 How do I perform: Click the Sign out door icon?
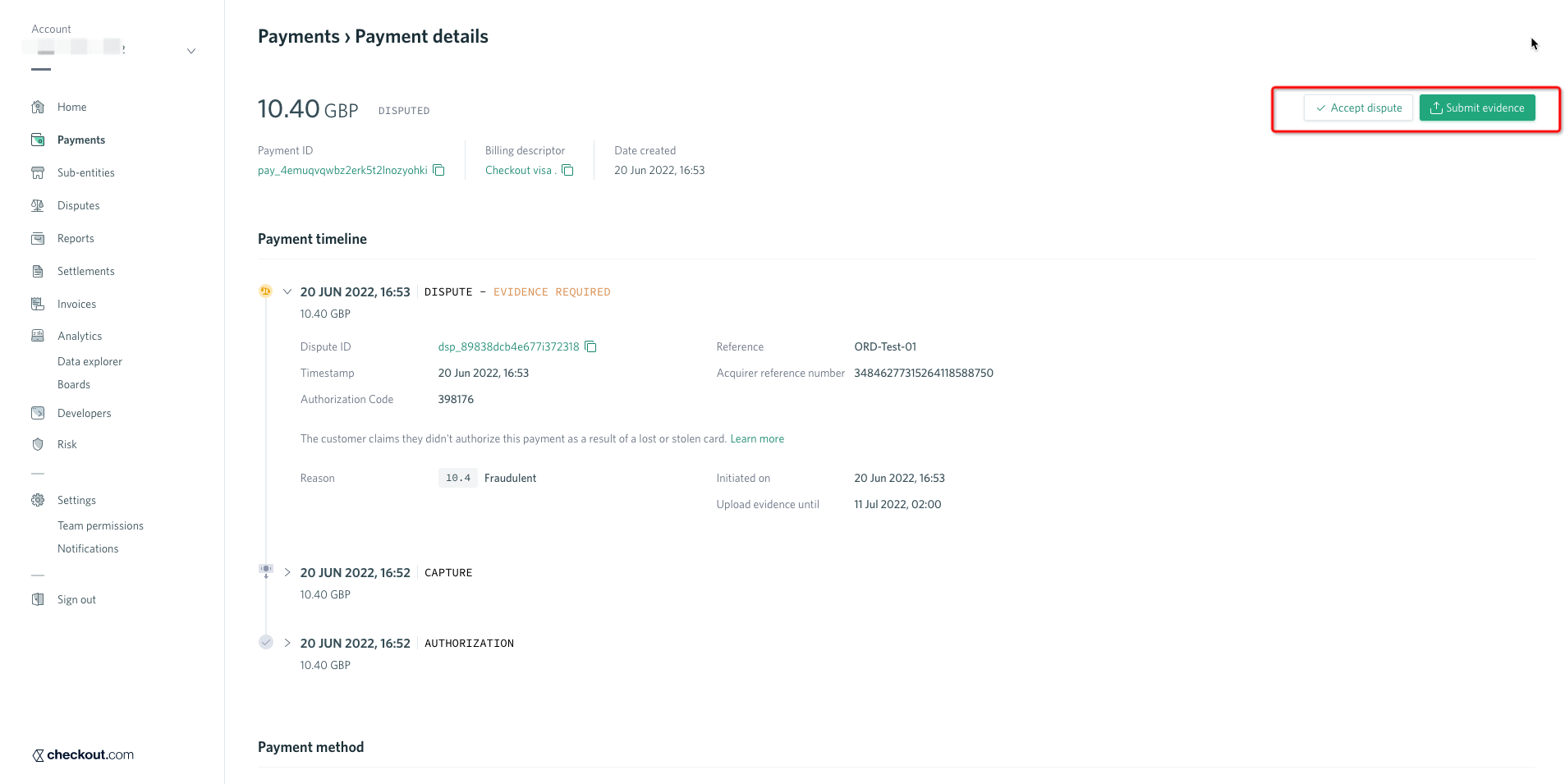pos(38,599)
